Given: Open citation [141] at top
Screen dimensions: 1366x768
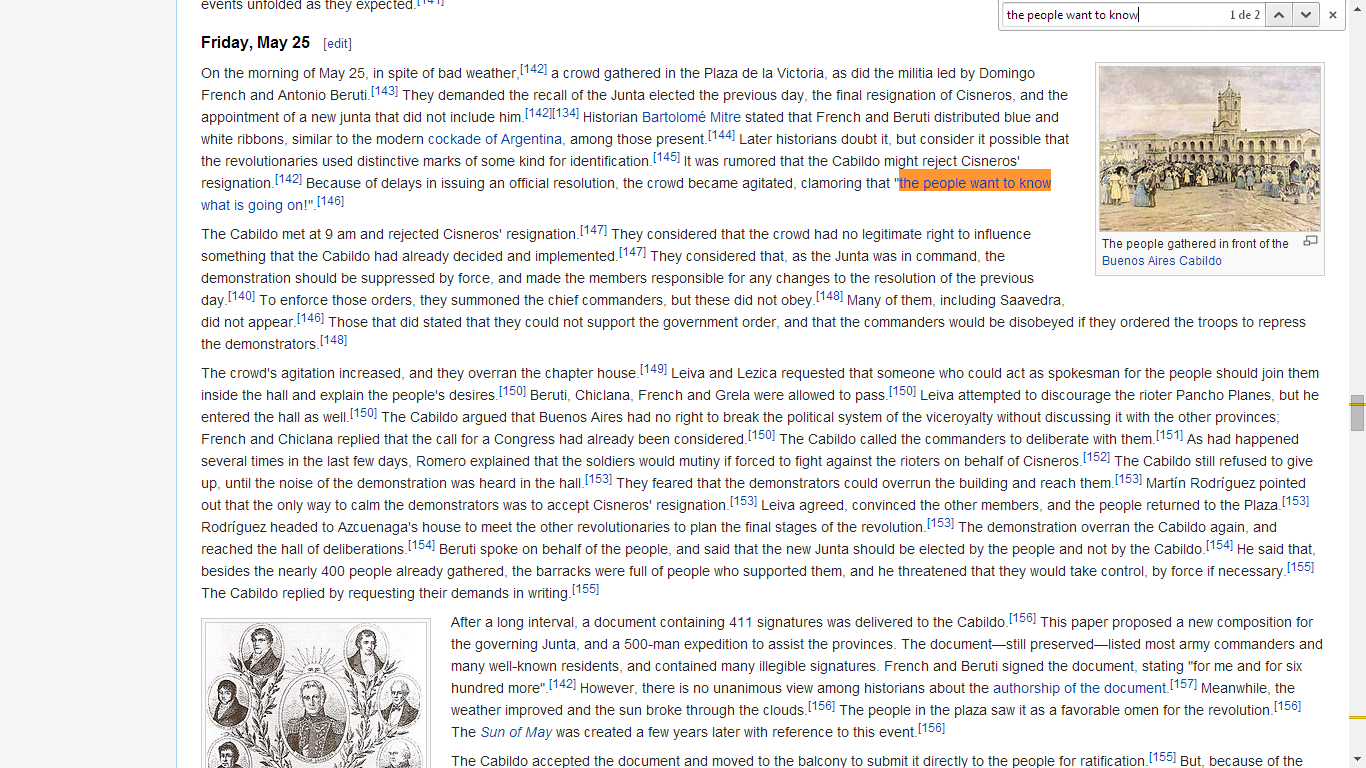Looking at the screenshot, I should 431,3.
